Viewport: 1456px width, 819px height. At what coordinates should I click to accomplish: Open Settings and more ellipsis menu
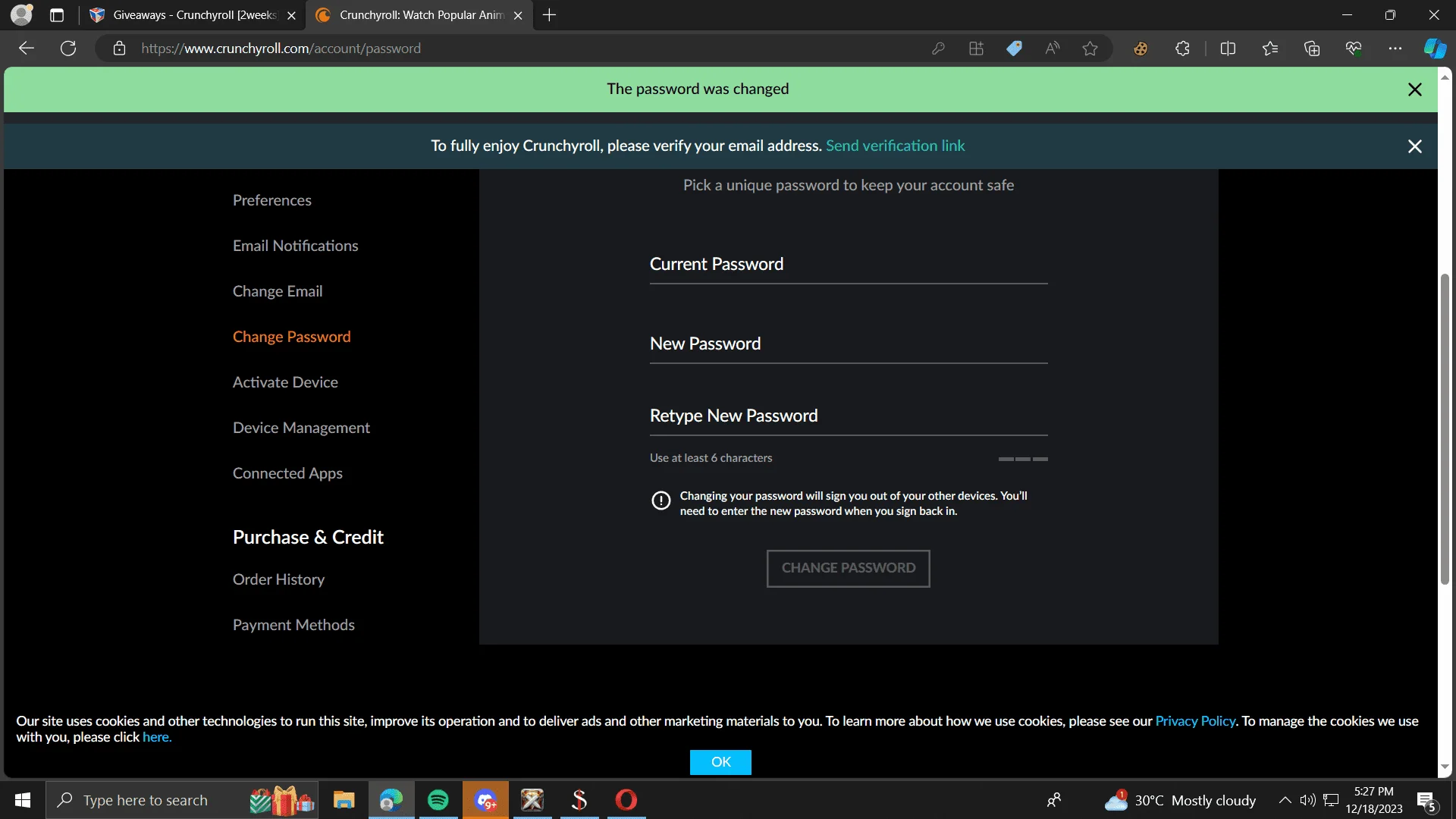[x=1395, y=49]
